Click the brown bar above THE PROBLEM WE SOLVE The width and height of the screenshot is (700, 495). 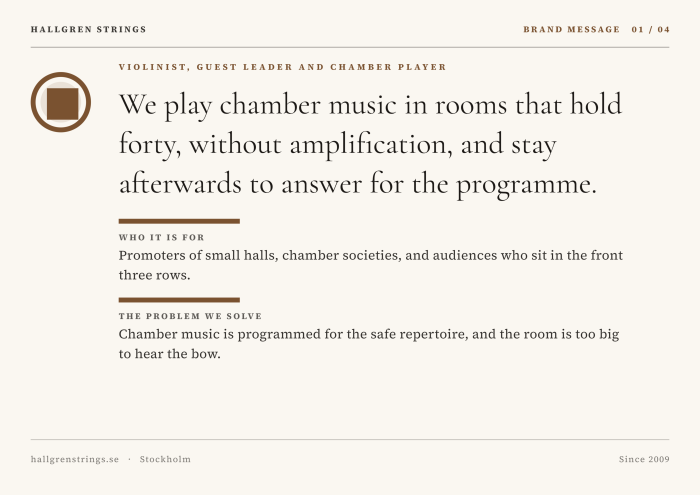click(x=179, y=300)
